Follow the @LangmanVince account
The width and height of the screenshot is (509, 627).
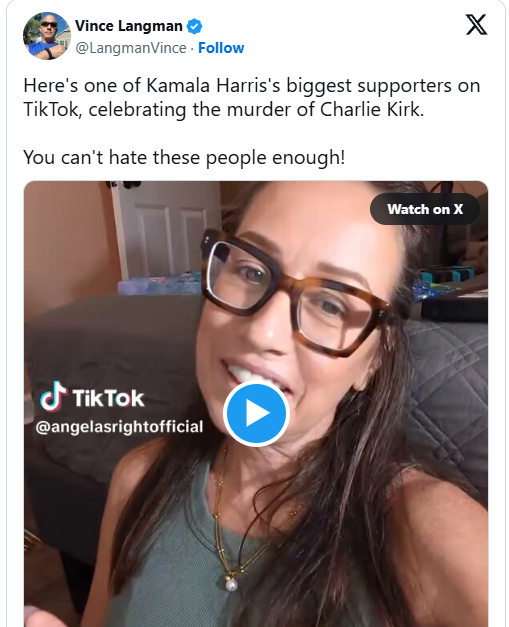pyautogui.click(x=221, y=48)
